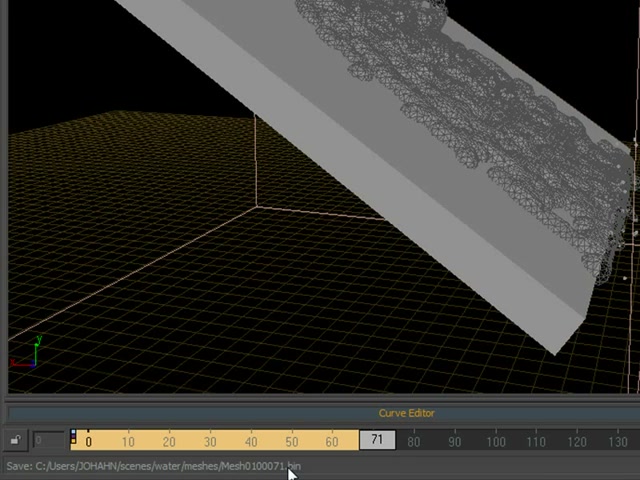The width and height of the screenshot is (640, 480).
Task: Jump to frame 130 on timeline
Action: [618, 442]
